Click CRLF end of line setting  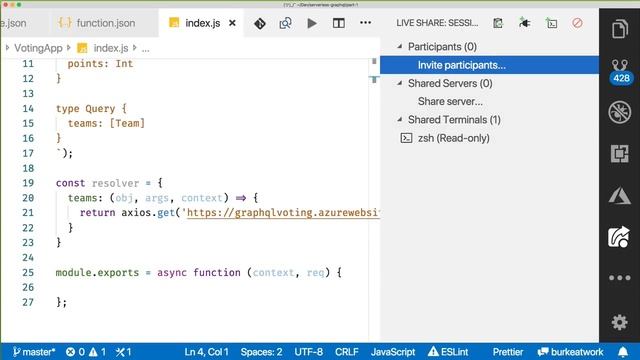click(x=347, y=352)
